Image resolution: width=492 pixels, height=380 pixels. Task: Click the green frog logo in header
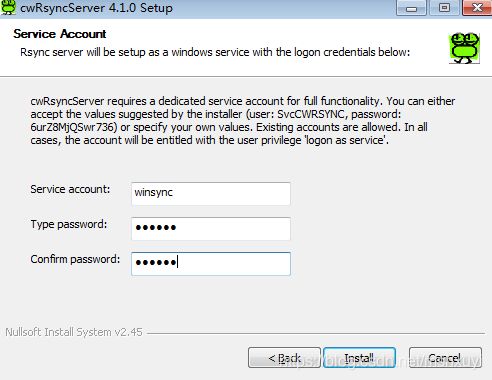(x=464, y=48)
